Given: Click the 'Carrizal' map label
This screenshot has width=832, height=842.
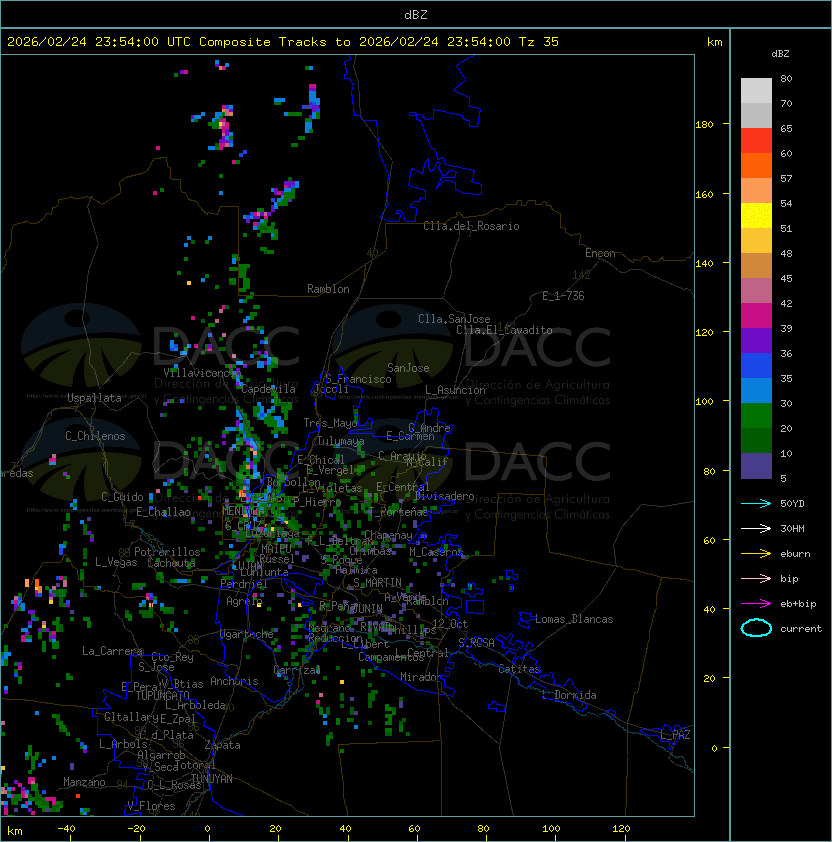Looking at the screenshot, I should (297, 670).
